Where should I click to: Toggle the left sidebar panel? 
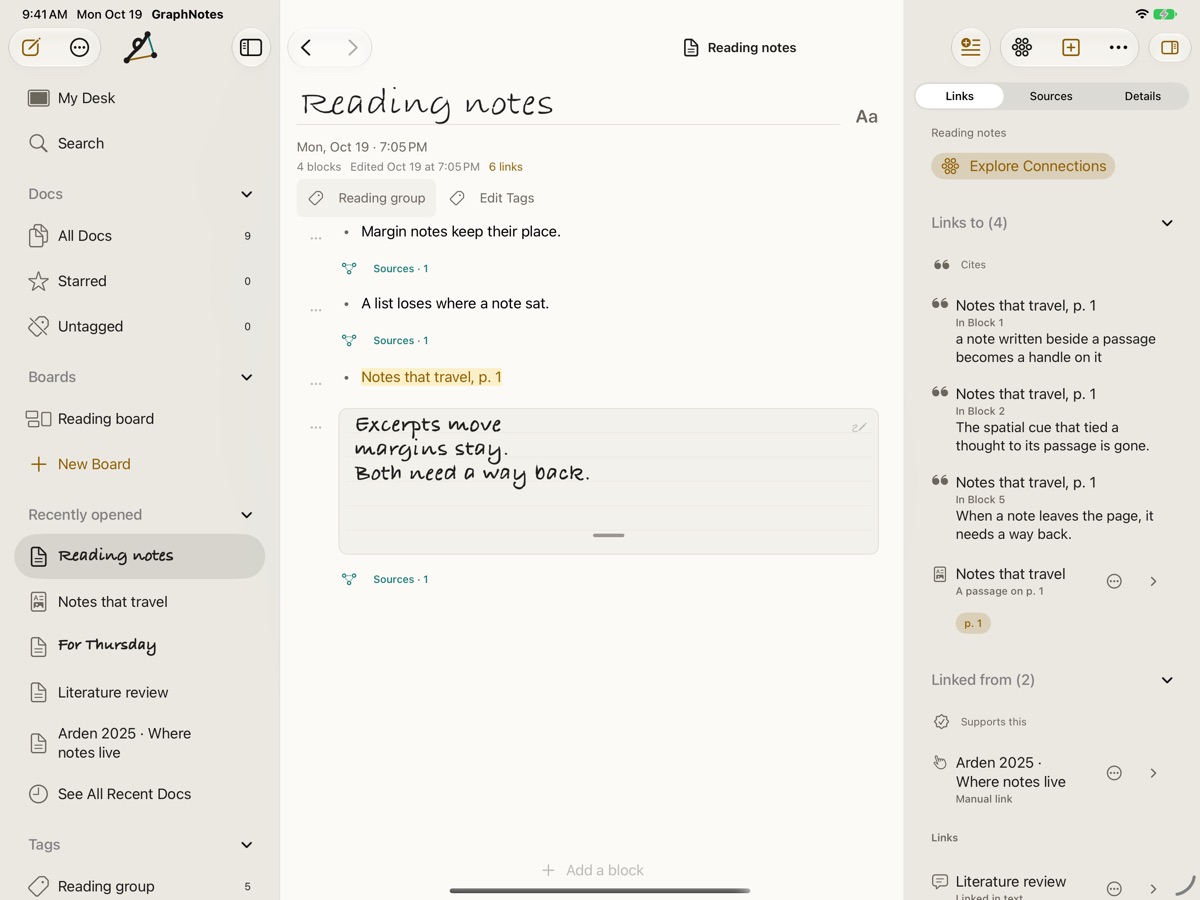251,47
